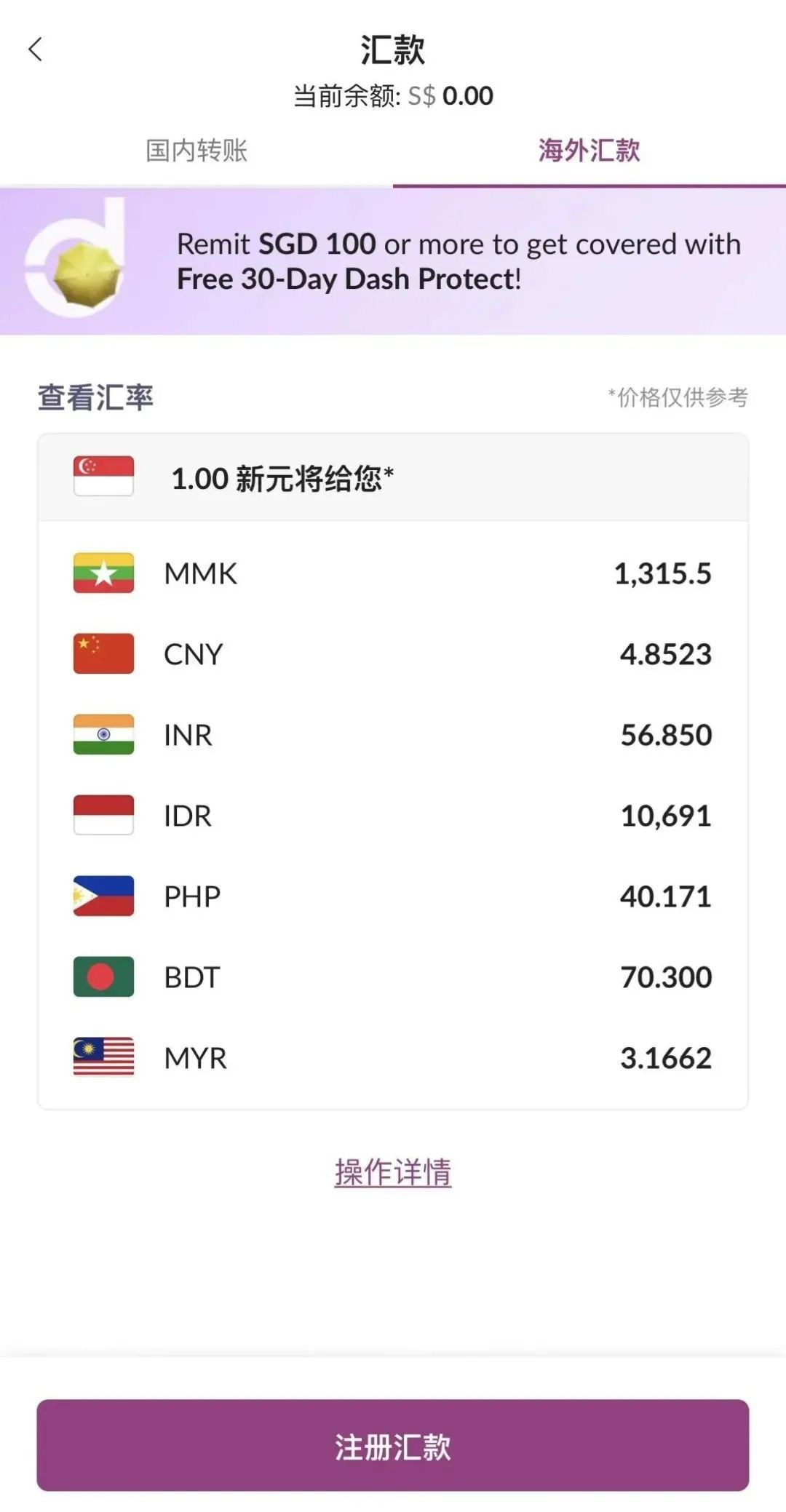
Task: Select the MMK exchange rate row
Action: coord(393,574)
